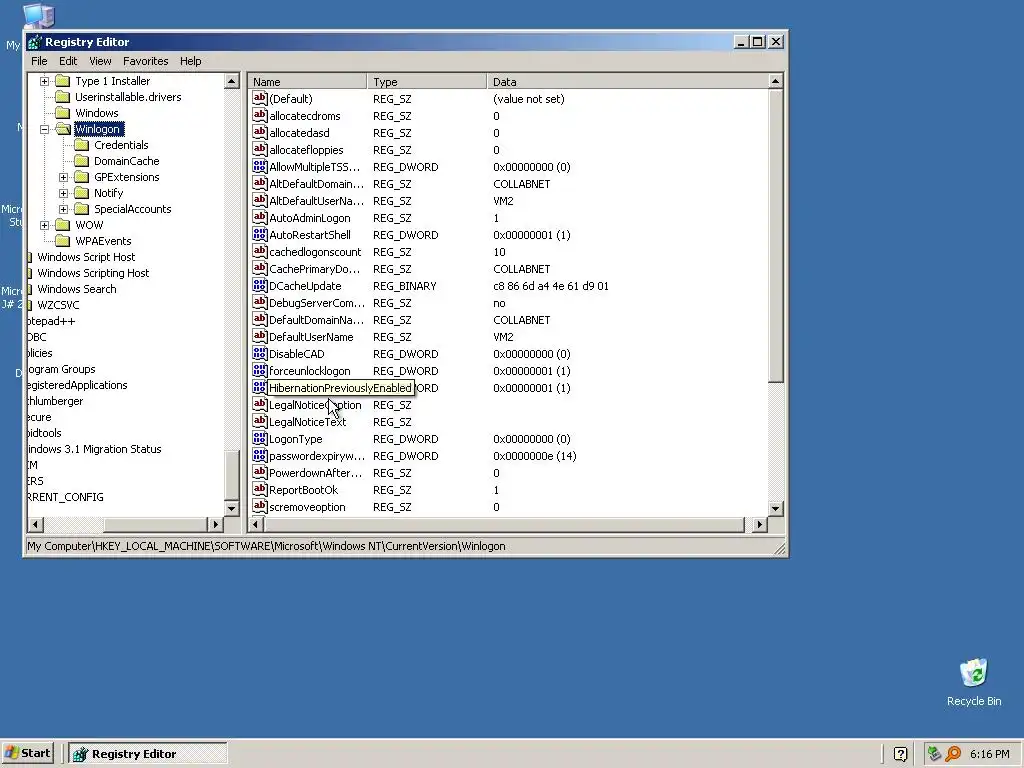
Task: Click tree pane scroll down arrow
Action: click(232, 508)
